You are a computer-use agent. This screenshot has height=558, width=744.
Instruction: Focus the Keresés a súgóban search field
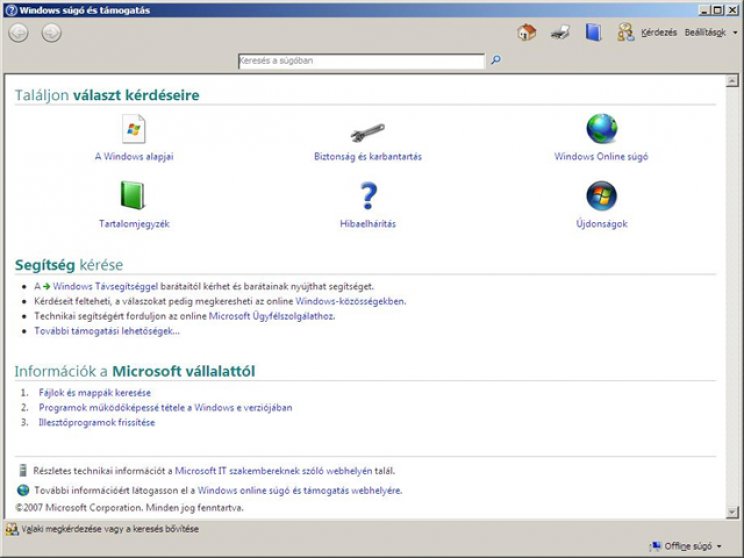[x=361, y=61]
